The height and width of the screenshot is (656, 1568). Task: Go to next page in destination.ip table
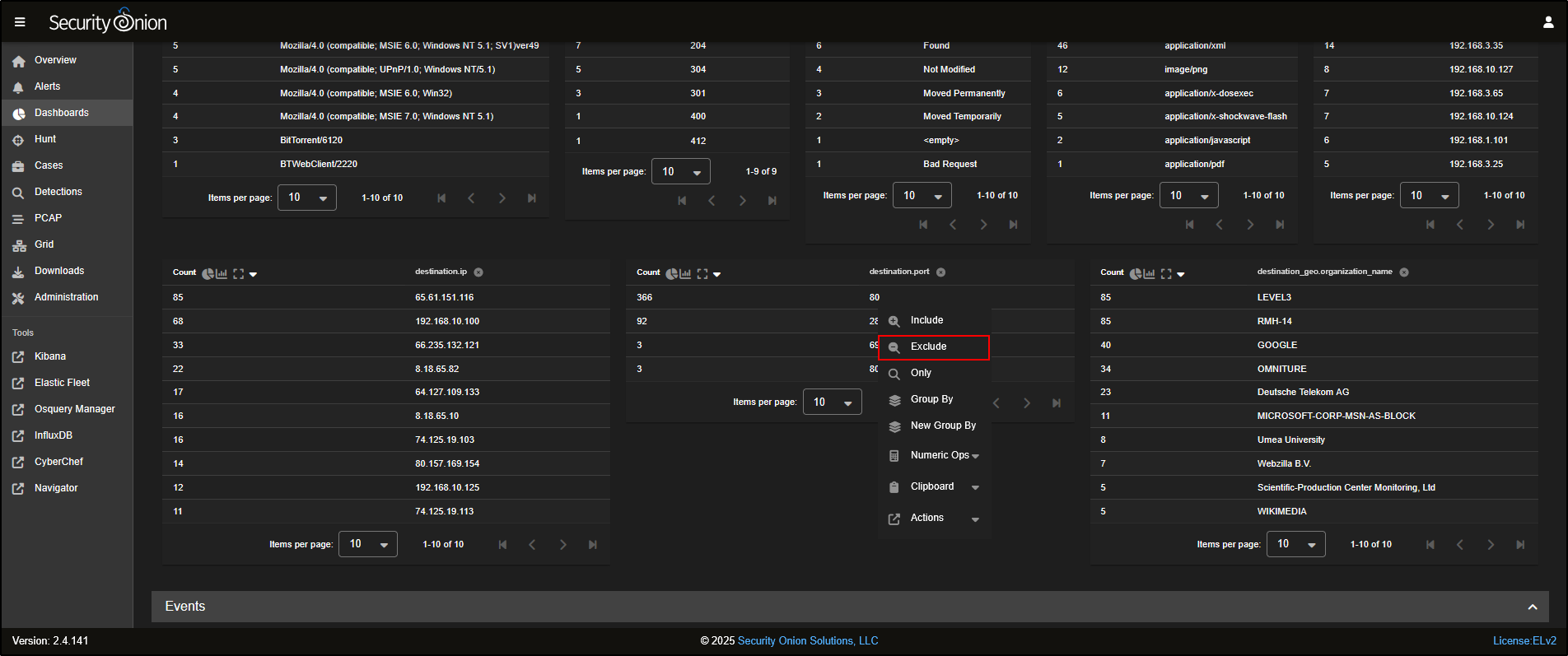click(562, 545)
